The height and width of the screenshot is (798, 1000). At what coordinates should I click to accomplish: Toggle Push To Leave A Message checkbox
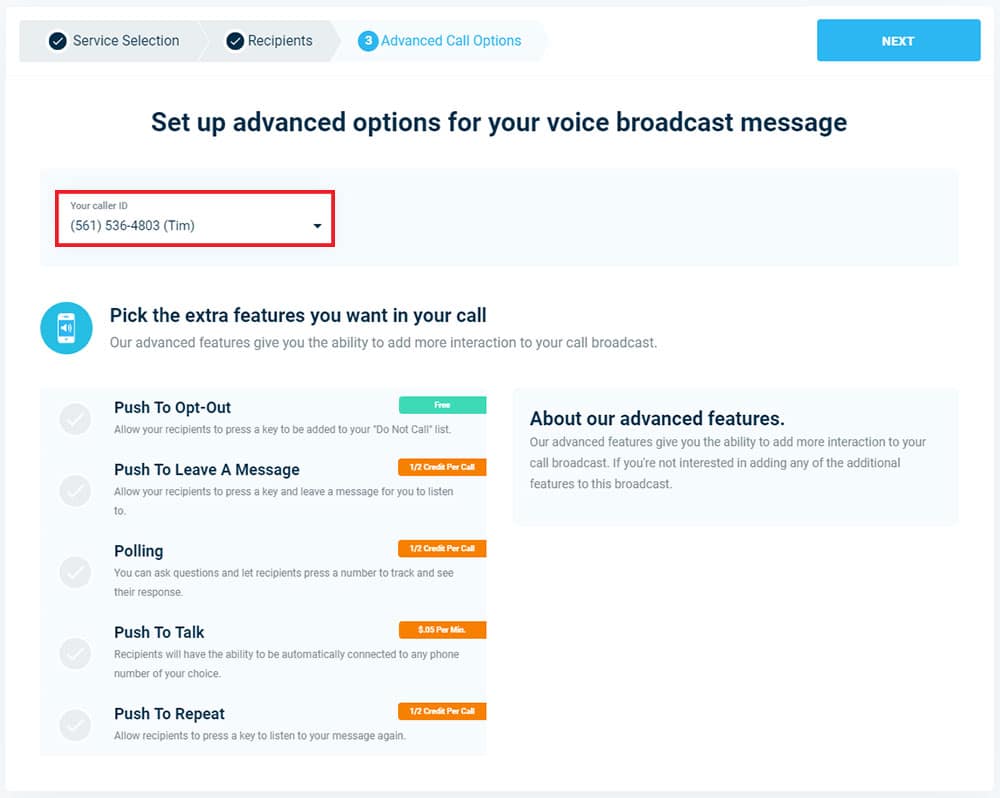75,491
